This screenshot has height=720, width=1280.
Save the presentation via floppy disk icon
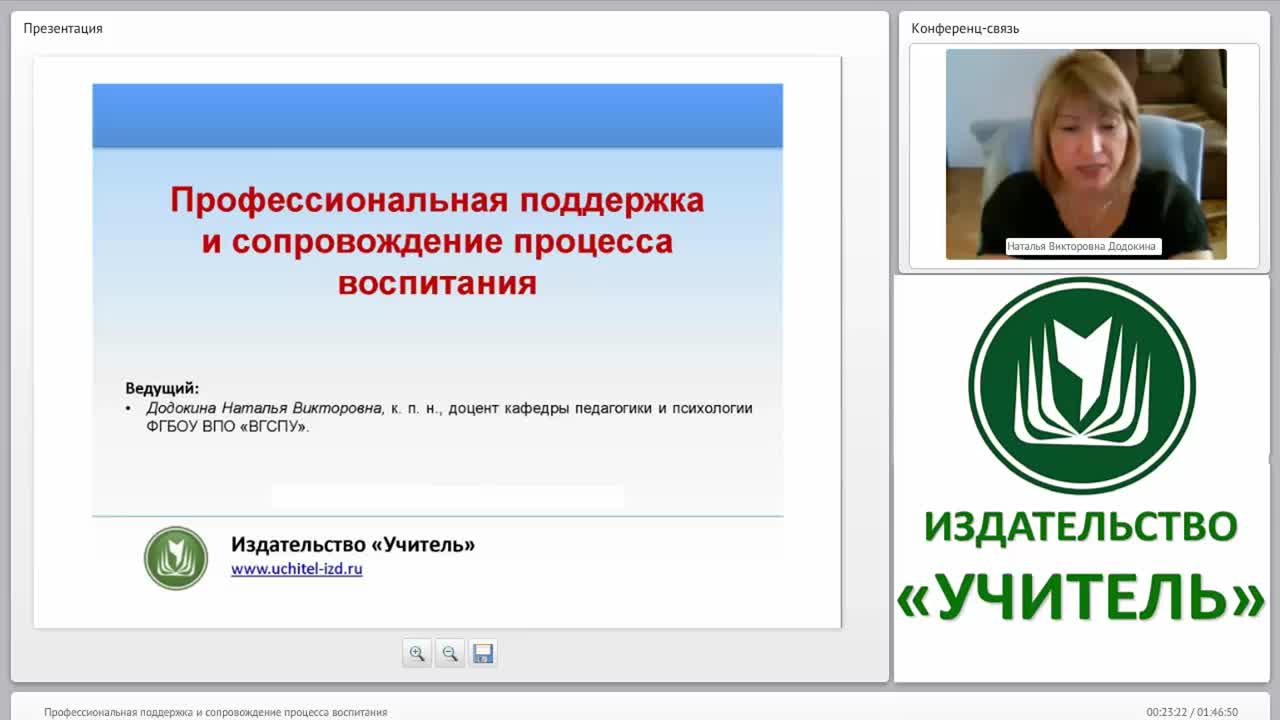tap(483, 653)
